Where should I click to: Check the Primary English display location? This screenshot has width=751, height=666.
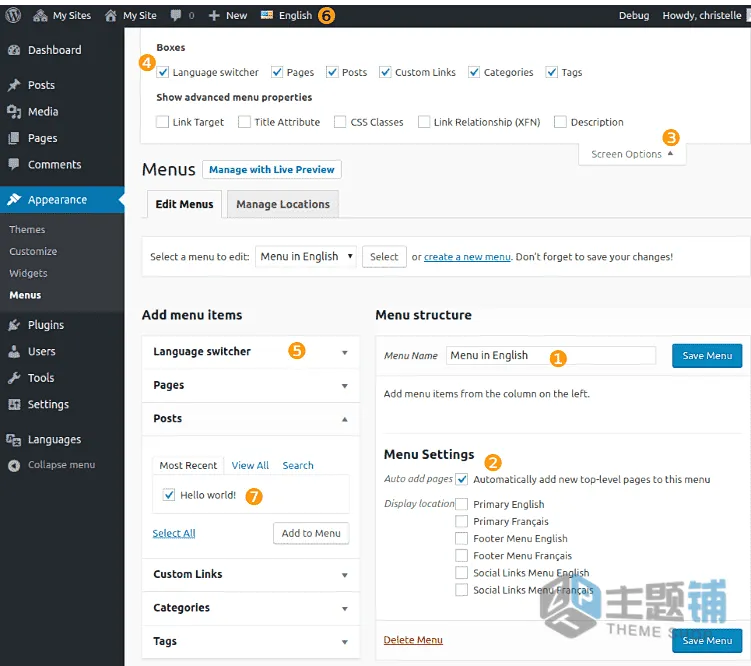point(462,504)
